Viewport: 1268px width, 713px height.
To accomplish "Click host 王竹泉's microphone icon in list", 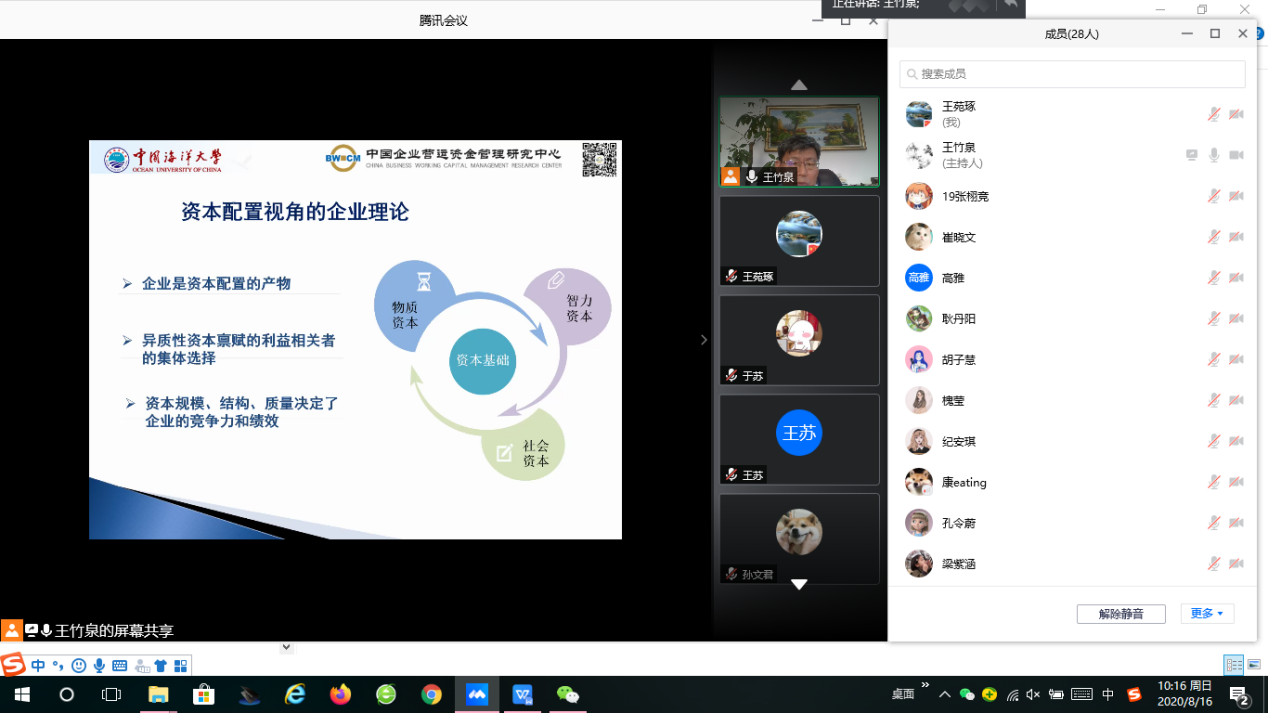I will tap(1214, 155).
